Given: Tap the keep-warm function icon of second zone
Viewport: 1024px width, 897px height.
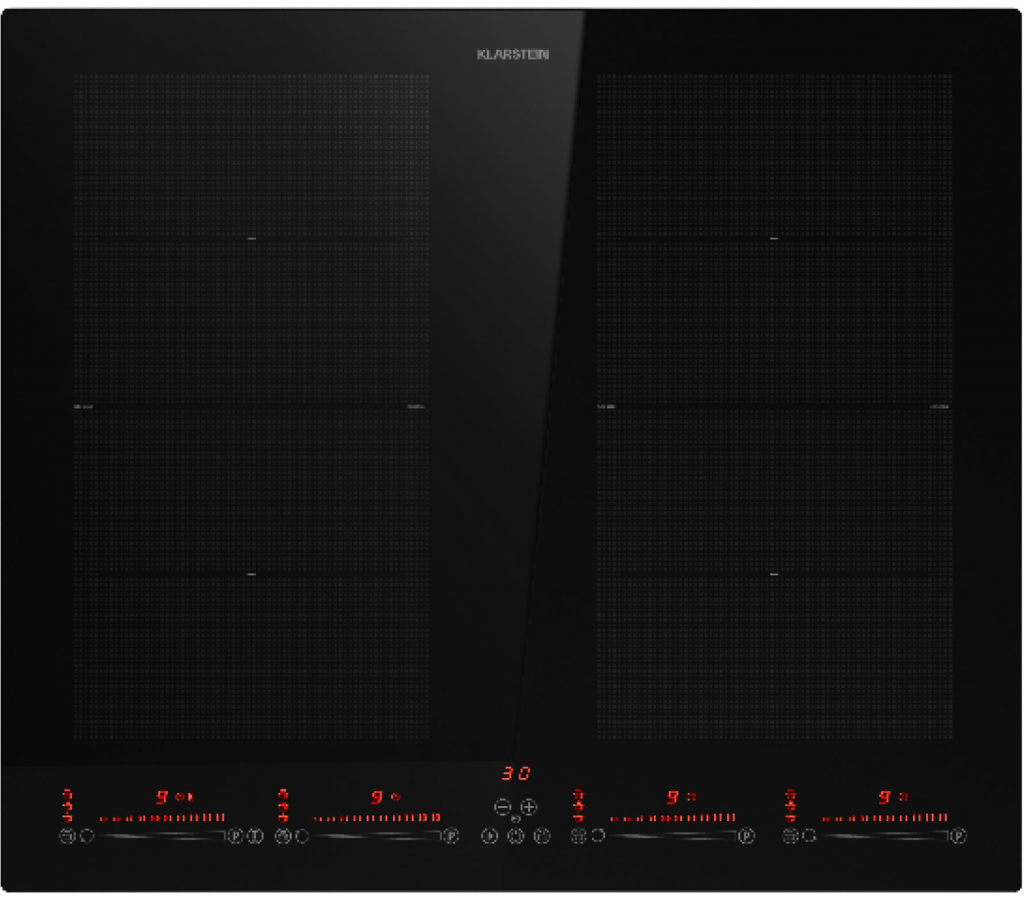Looking at the screenshot, I should coord(282,836).
